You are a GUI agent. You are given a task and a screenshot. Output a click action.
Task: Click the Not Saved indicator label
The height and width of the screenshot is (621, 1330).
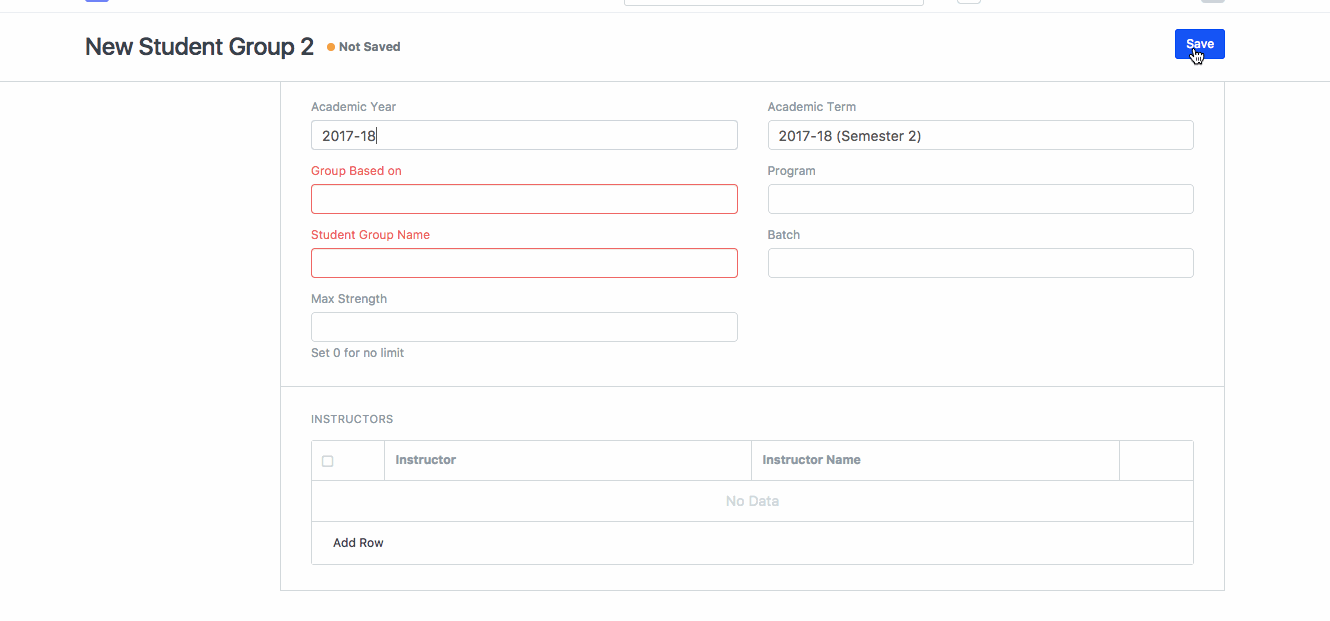369,47
